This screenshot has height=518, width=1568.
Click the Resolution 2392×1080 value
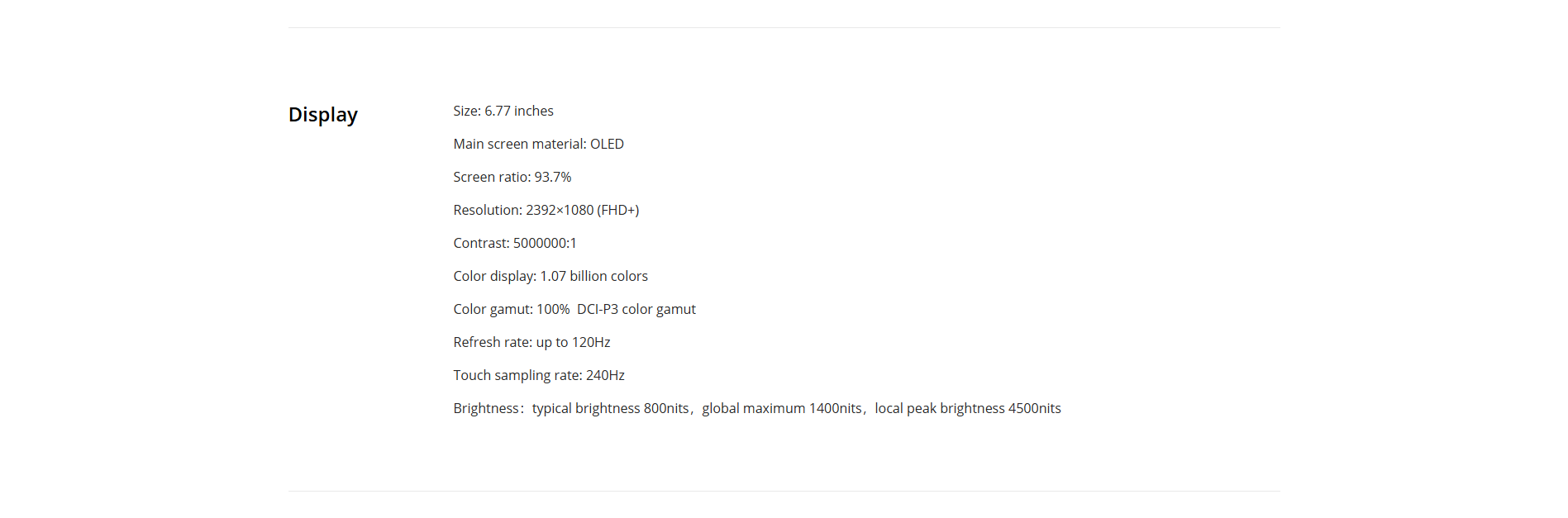point(560,210)
